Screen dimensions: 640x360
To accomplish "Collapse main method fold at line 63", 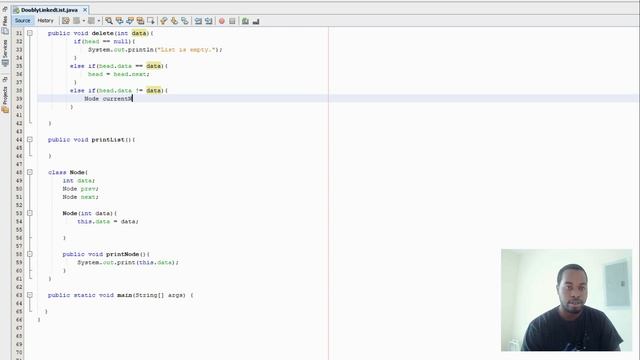I will [x=30, y=295].
